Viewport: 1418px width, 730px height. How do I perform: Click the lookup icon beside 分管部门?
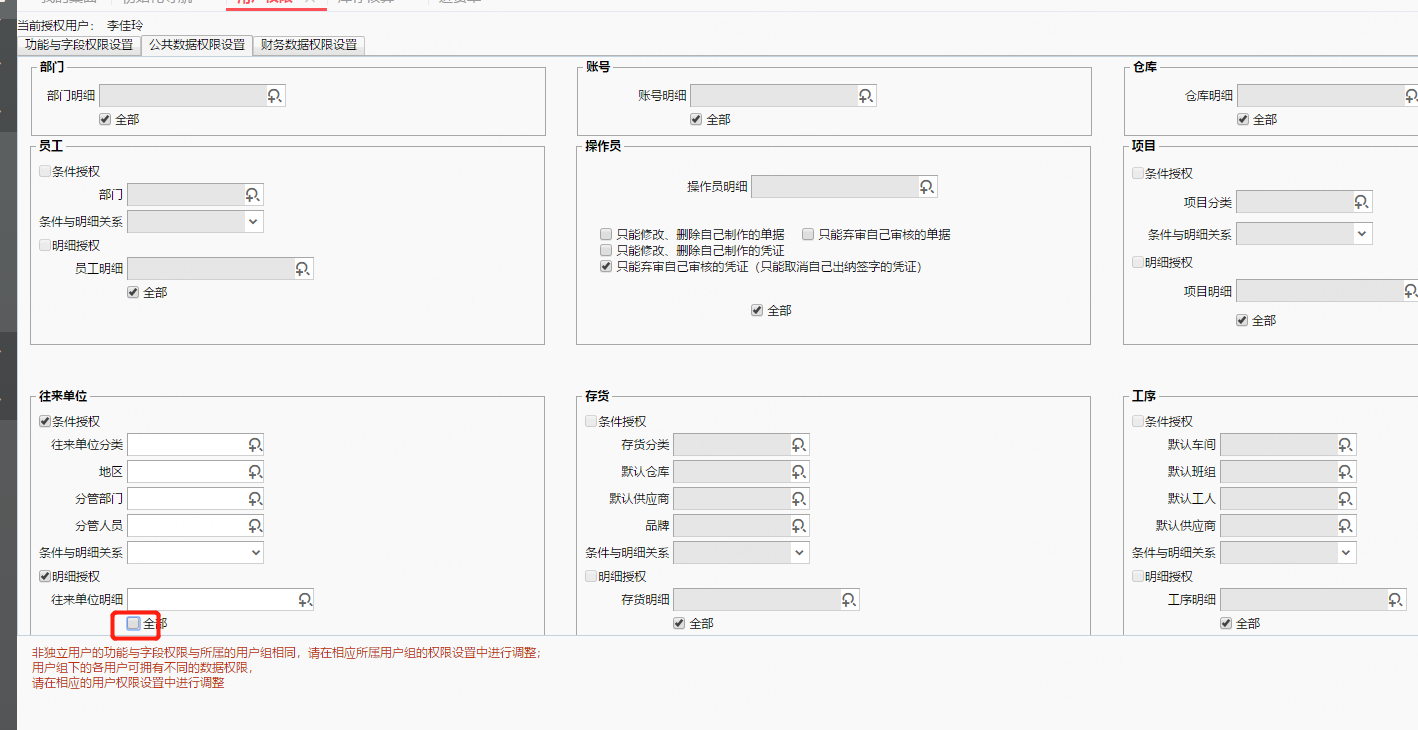(x=255, y=498)
